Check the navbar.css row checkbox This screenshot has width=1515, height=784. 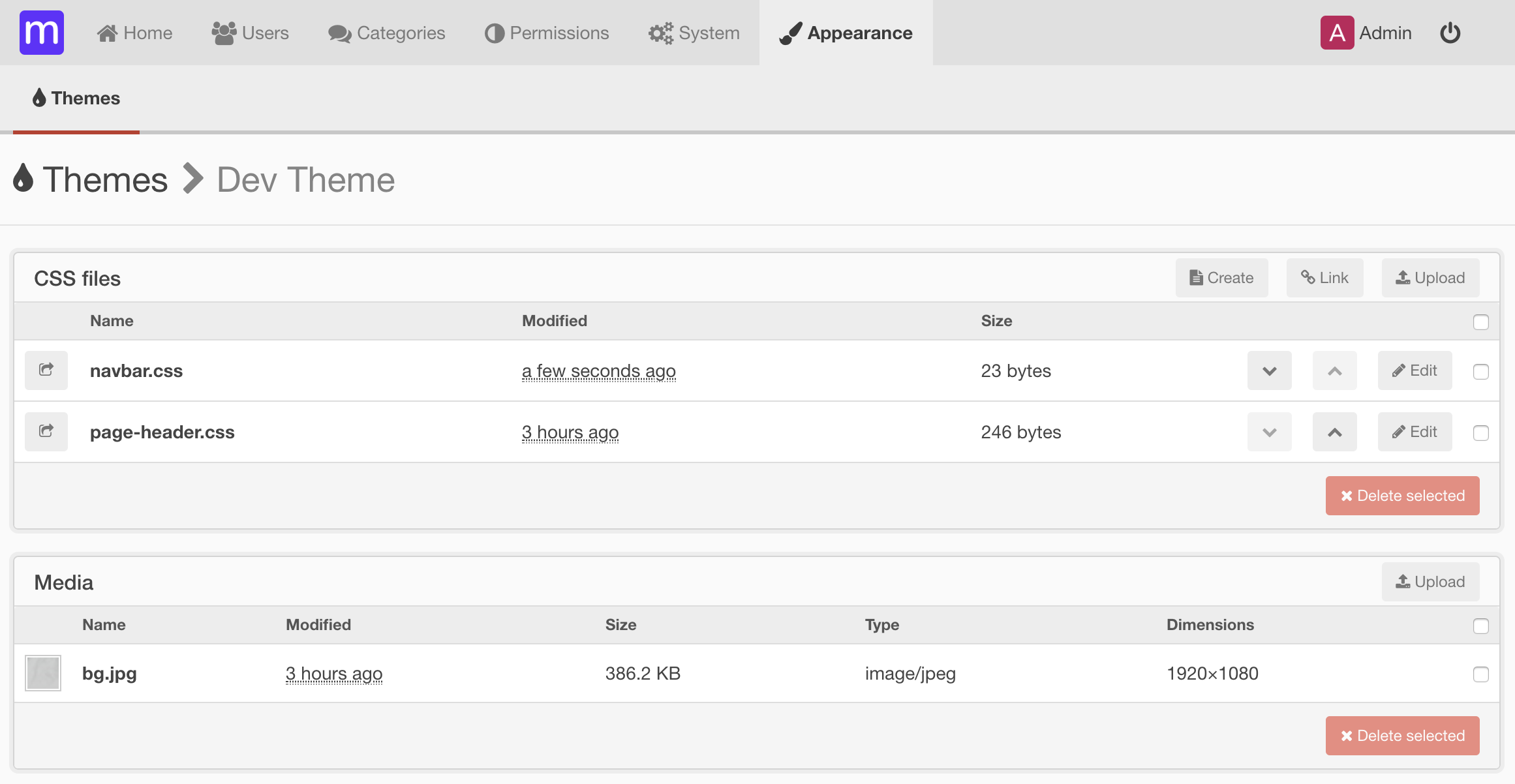click(1480, 372)
